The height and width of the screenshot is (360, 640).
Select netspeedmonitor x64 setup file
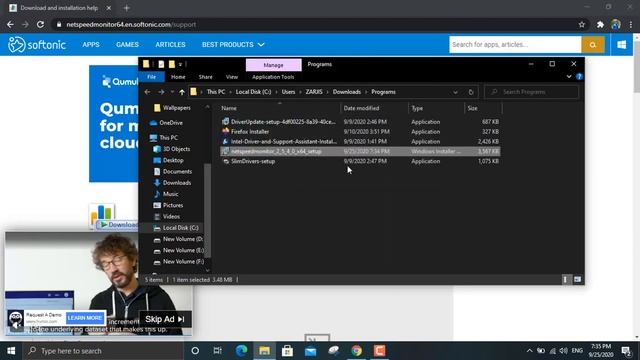coord(360,151)
